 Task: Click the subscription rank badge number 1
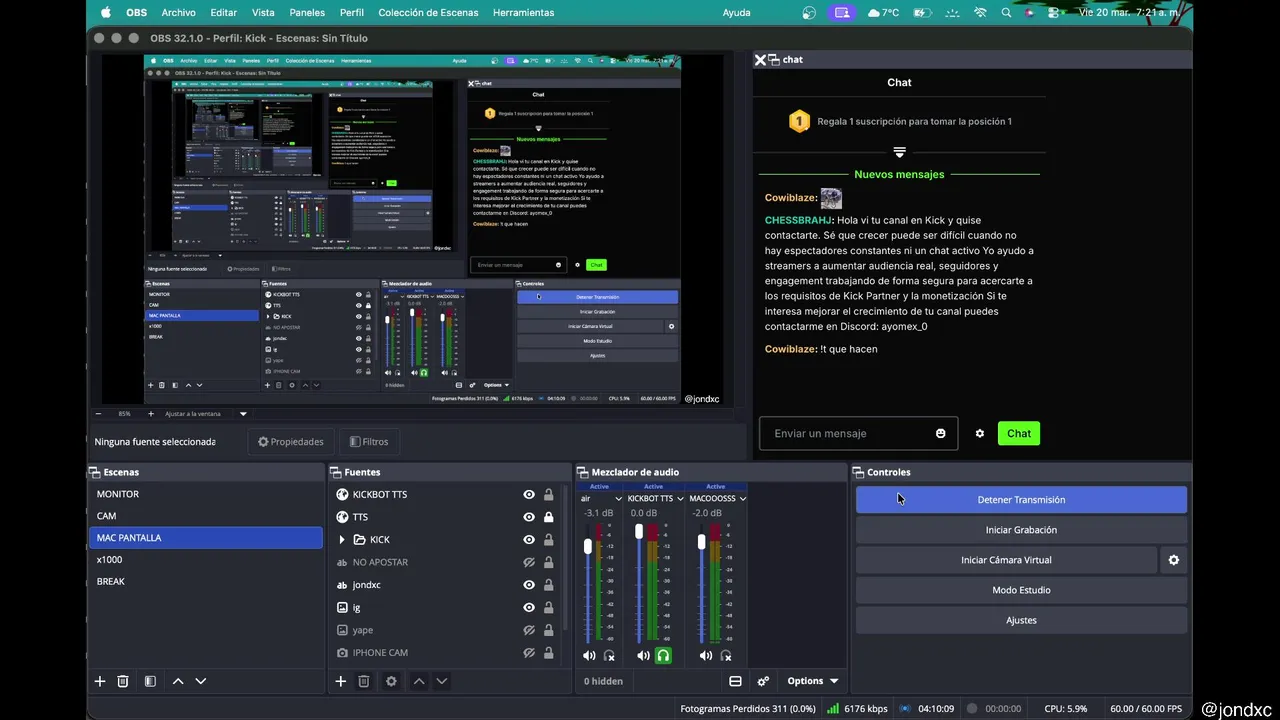799,122
